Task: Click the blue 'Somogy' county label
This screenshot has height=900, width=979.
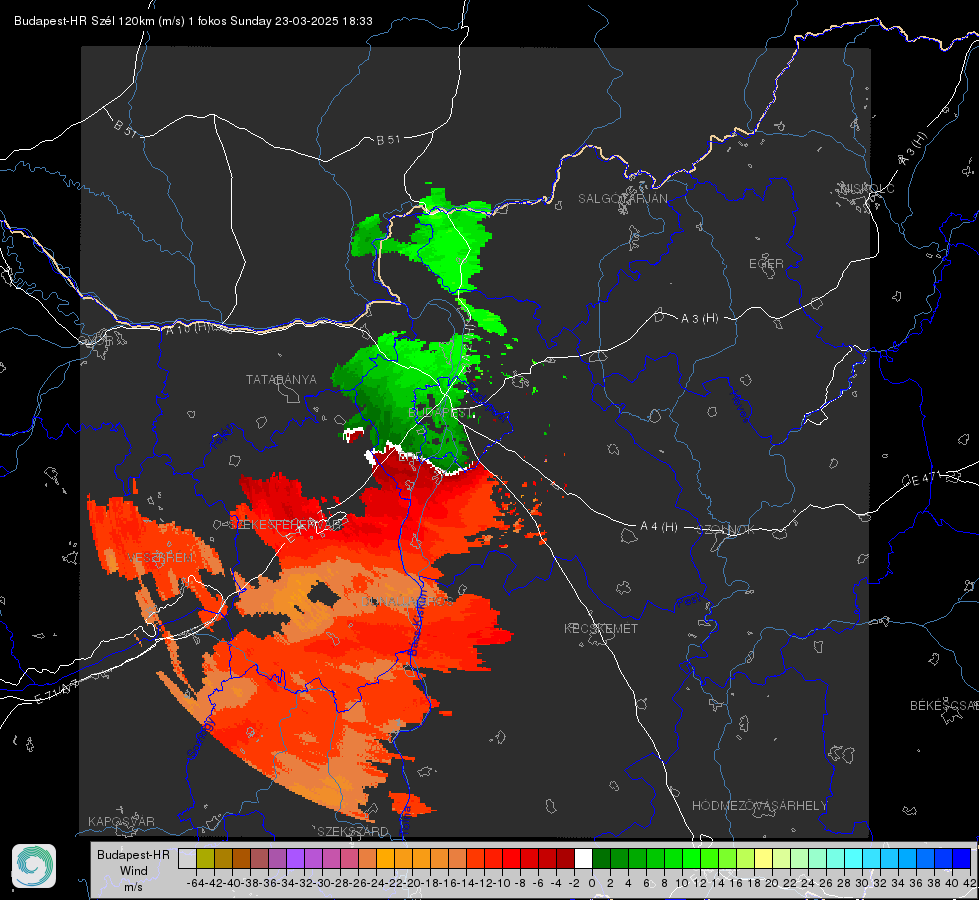Action: coord(201,738)
